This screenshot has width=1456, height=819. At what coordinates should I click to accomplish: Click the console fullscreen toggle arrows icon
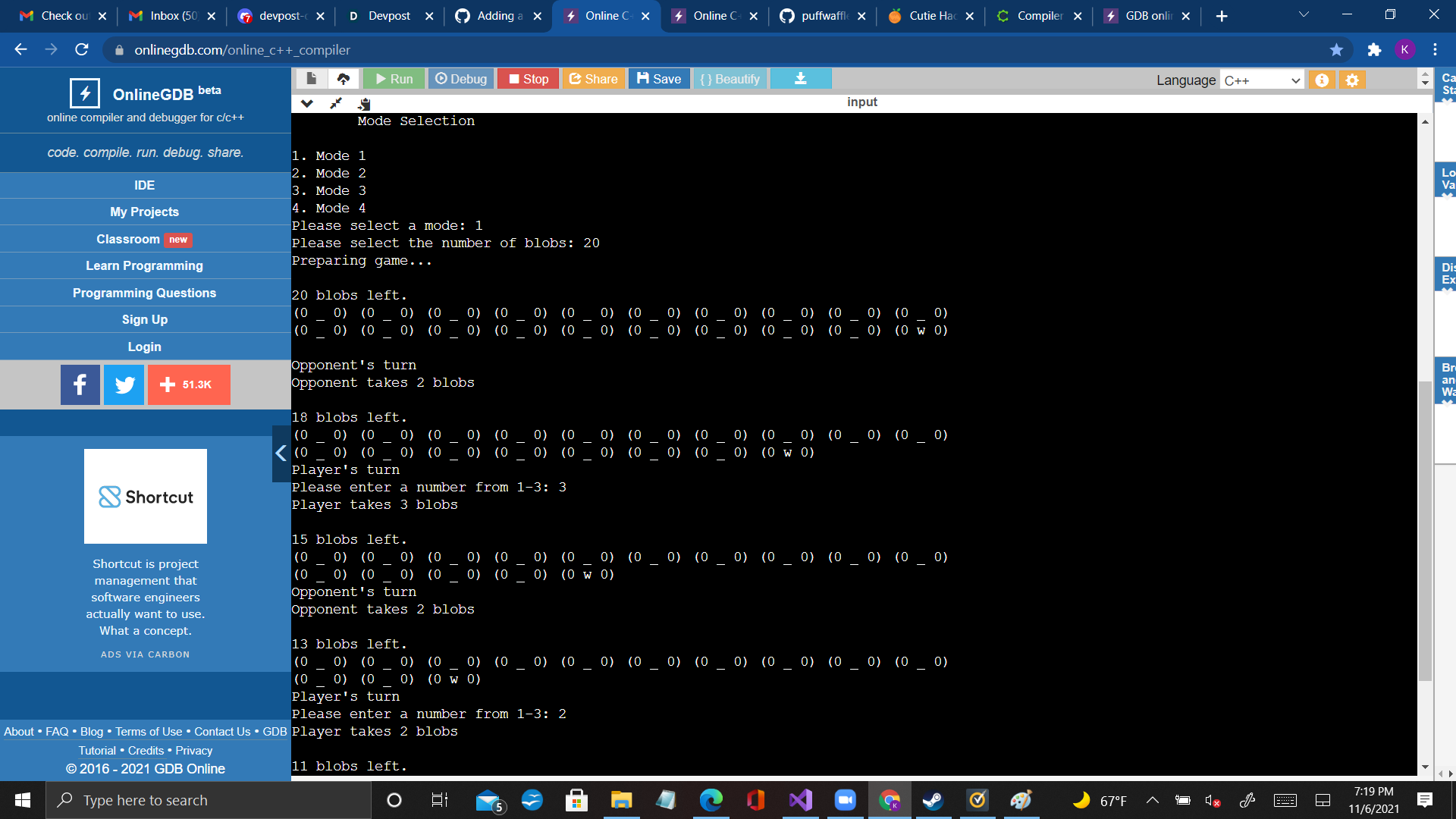click(336, 103)
